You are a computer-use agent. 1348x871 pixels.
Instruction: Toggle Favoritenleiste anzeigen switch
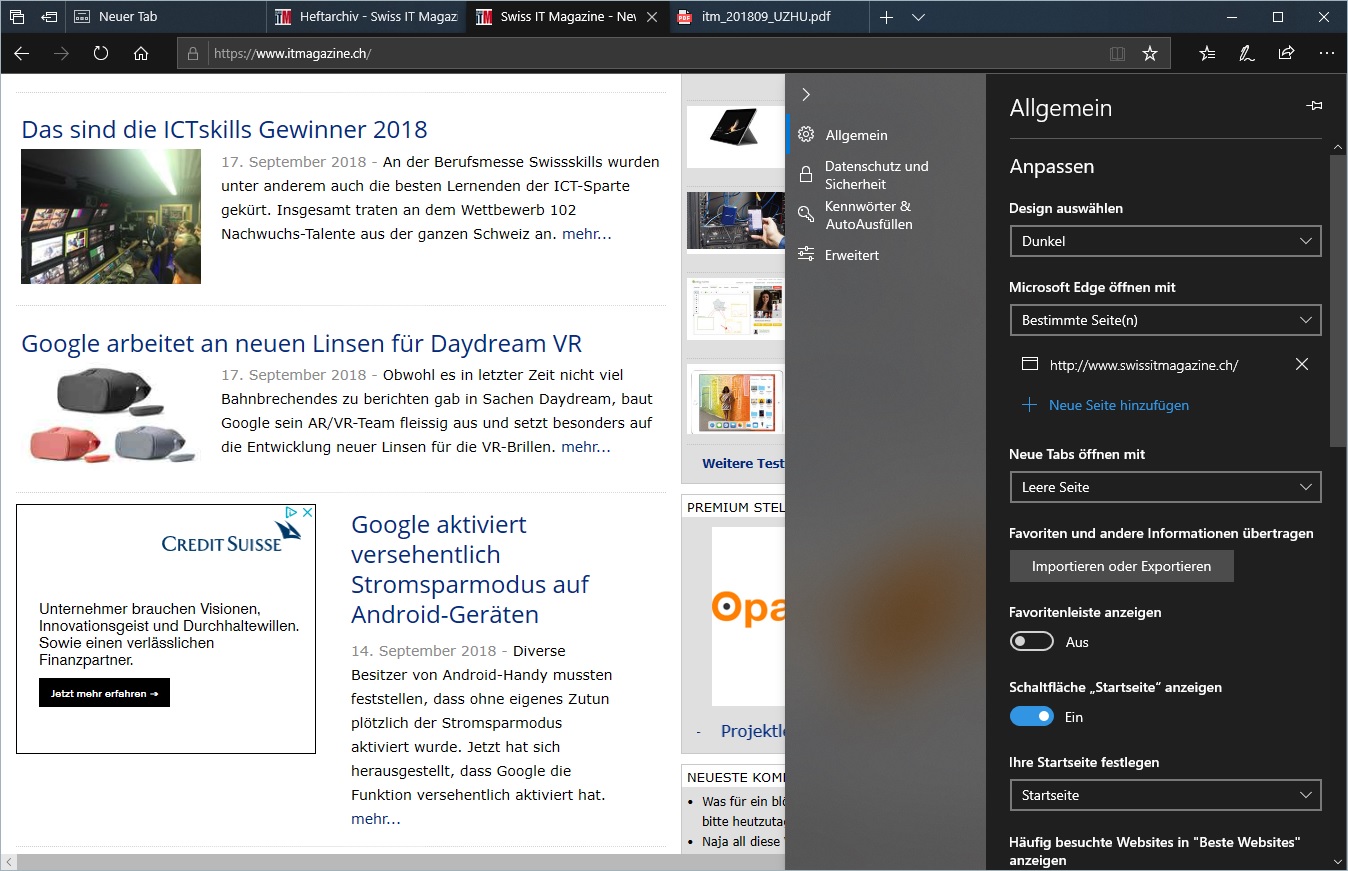click(1031, 641)
